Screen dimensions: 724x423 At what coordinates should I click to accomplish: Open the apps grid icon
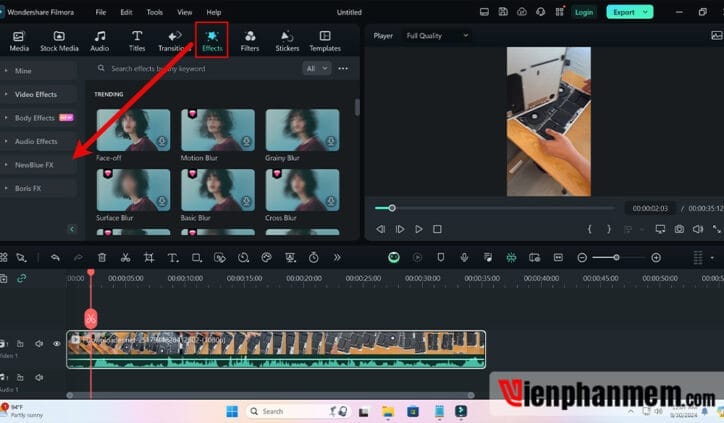pos(560,12)
